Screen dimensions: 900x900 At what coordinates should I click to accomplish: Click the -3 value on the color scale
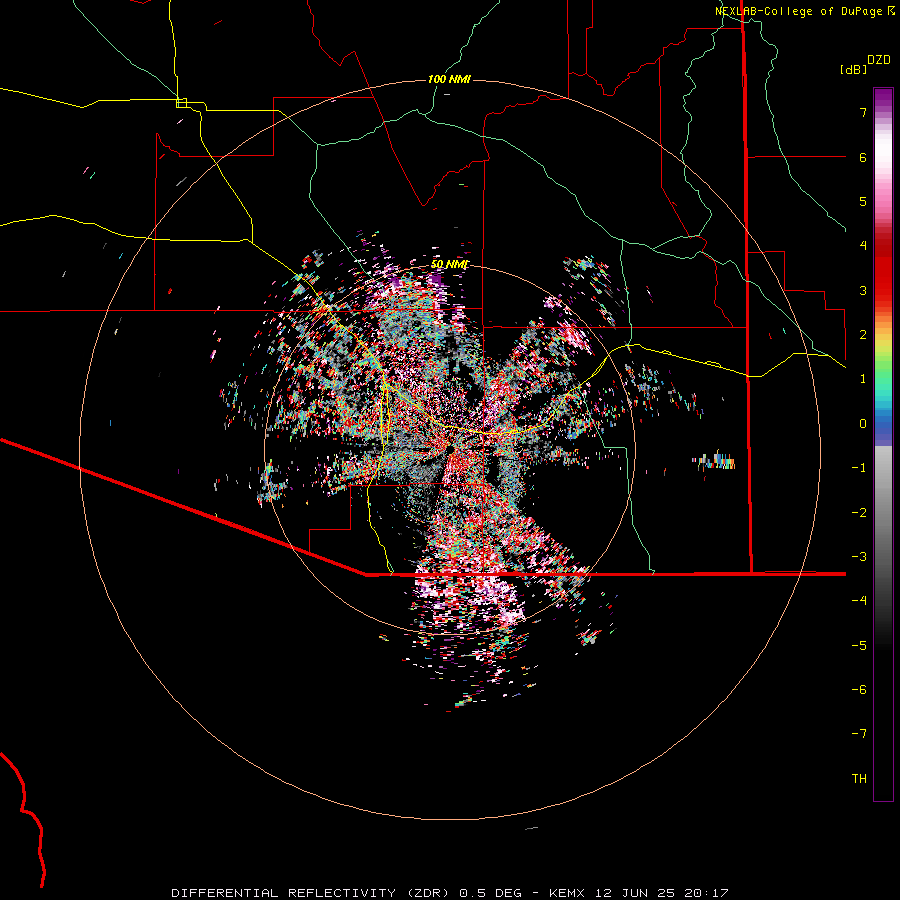[859, 556]
